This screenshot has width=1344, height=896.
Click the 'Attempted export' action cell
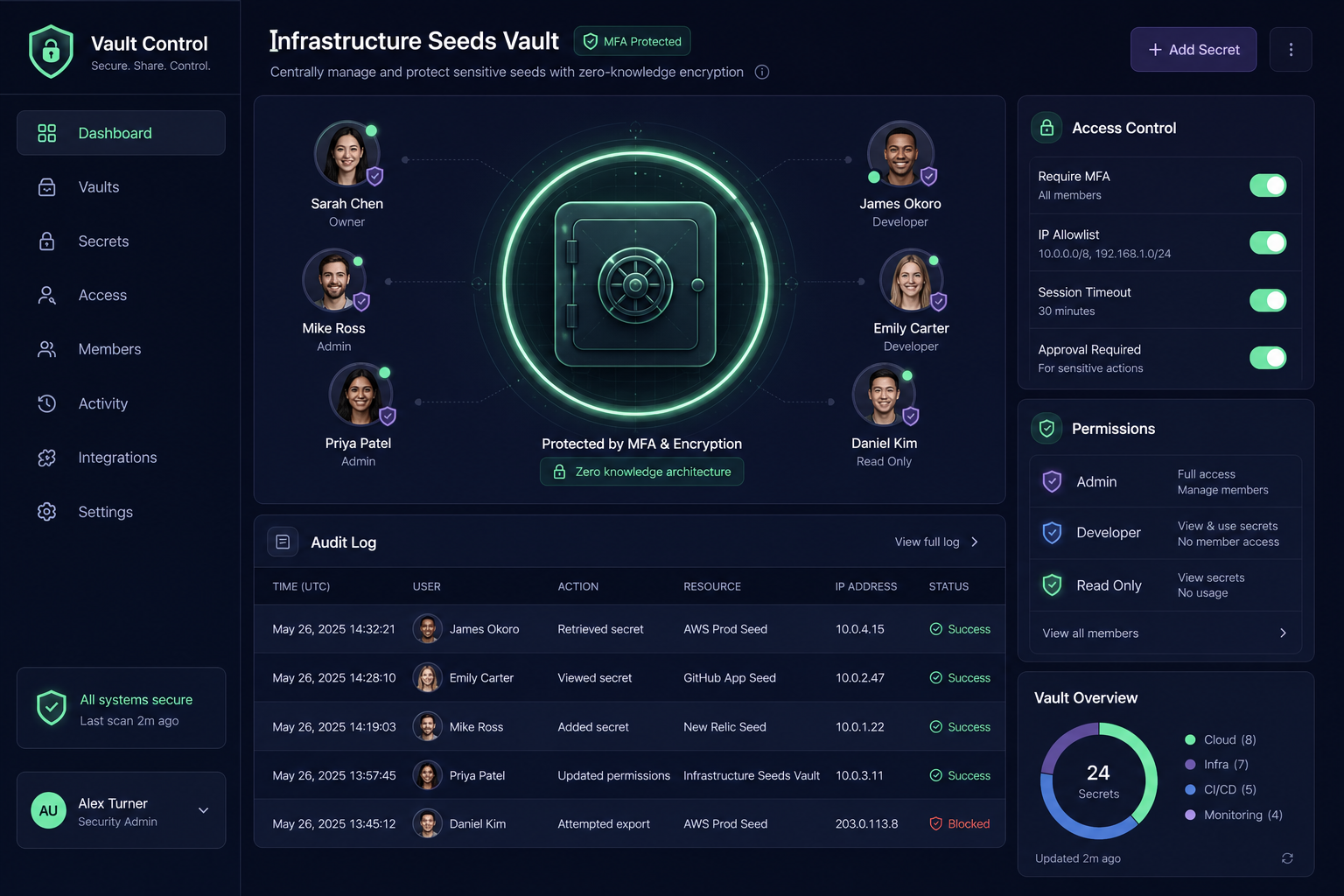coord(604,824)
